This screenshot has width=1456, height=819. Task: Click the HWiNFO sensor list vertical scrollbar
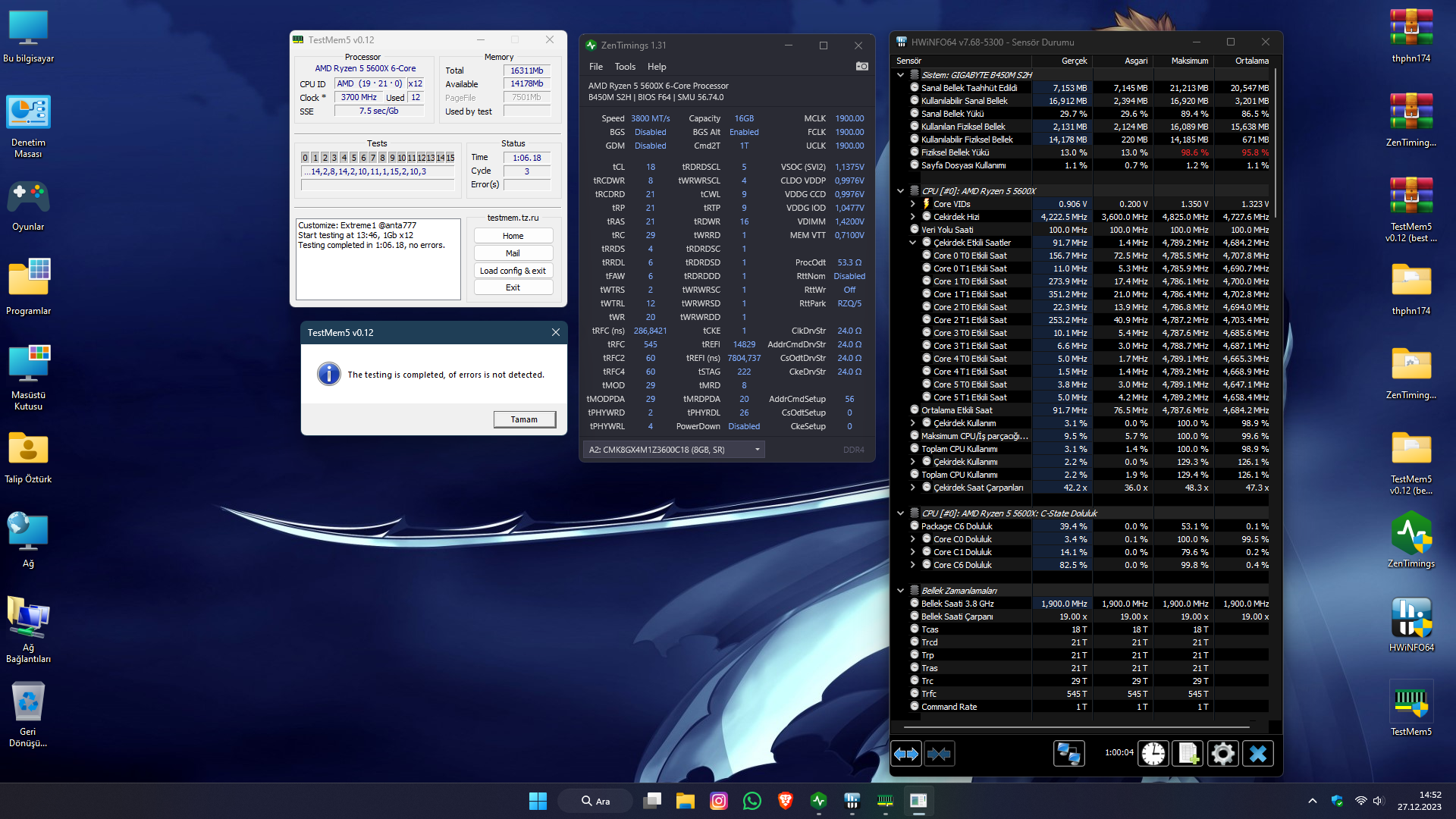tap(1276, 144)
